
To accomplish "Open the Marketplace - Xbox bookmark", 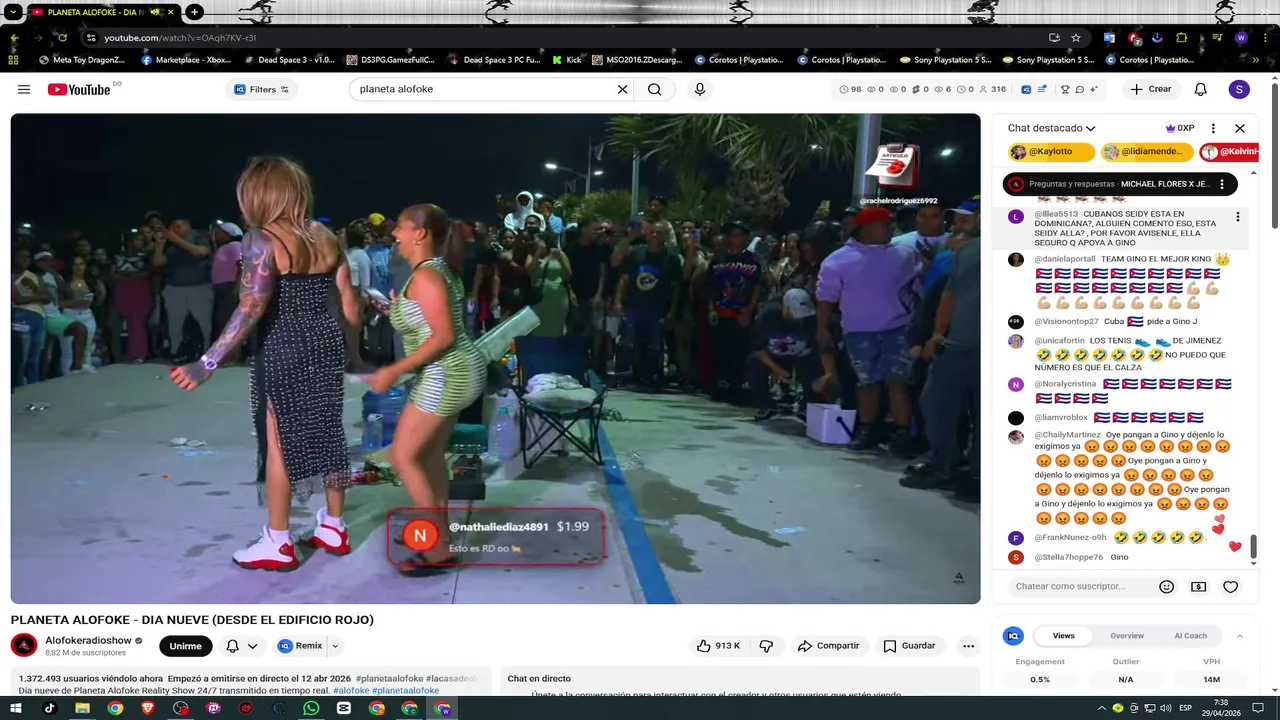I will click(x=186, y=60).
